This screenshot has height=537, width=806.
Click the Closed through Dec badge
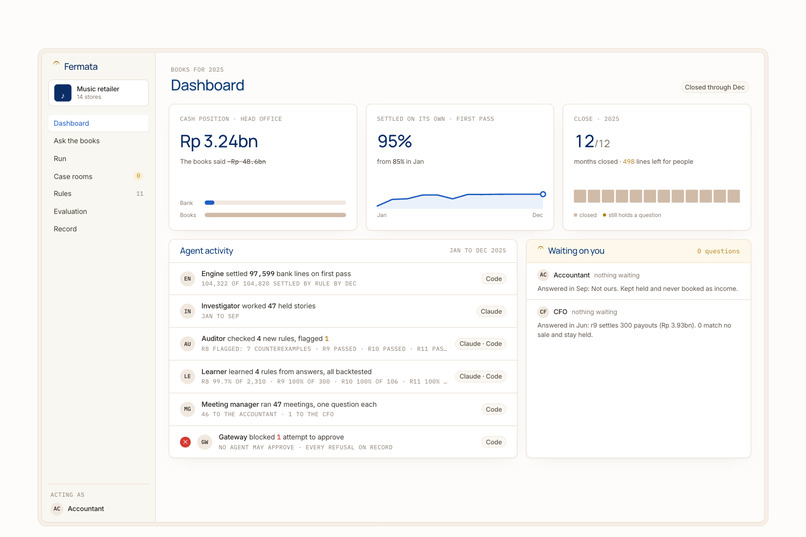(x=715, y=87)
